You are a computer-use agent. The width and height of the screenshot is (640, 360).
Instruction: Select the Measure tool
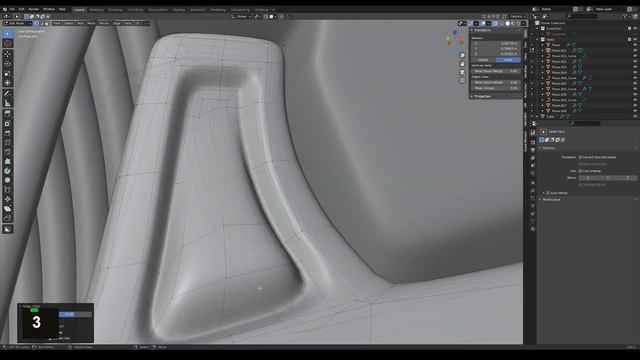(x=7, y=103)
